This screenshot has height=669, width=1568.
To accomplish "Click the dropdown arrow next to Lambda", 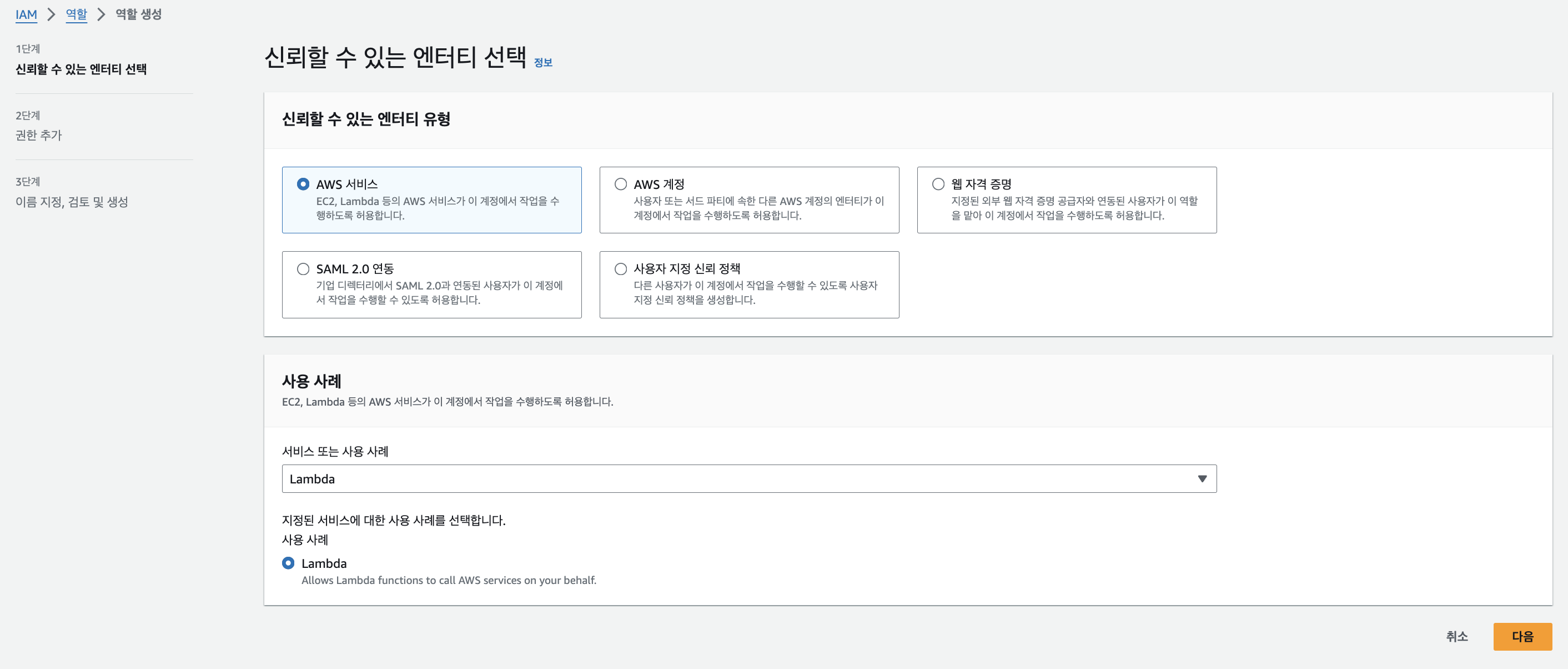I will (x=1202, y=479).
